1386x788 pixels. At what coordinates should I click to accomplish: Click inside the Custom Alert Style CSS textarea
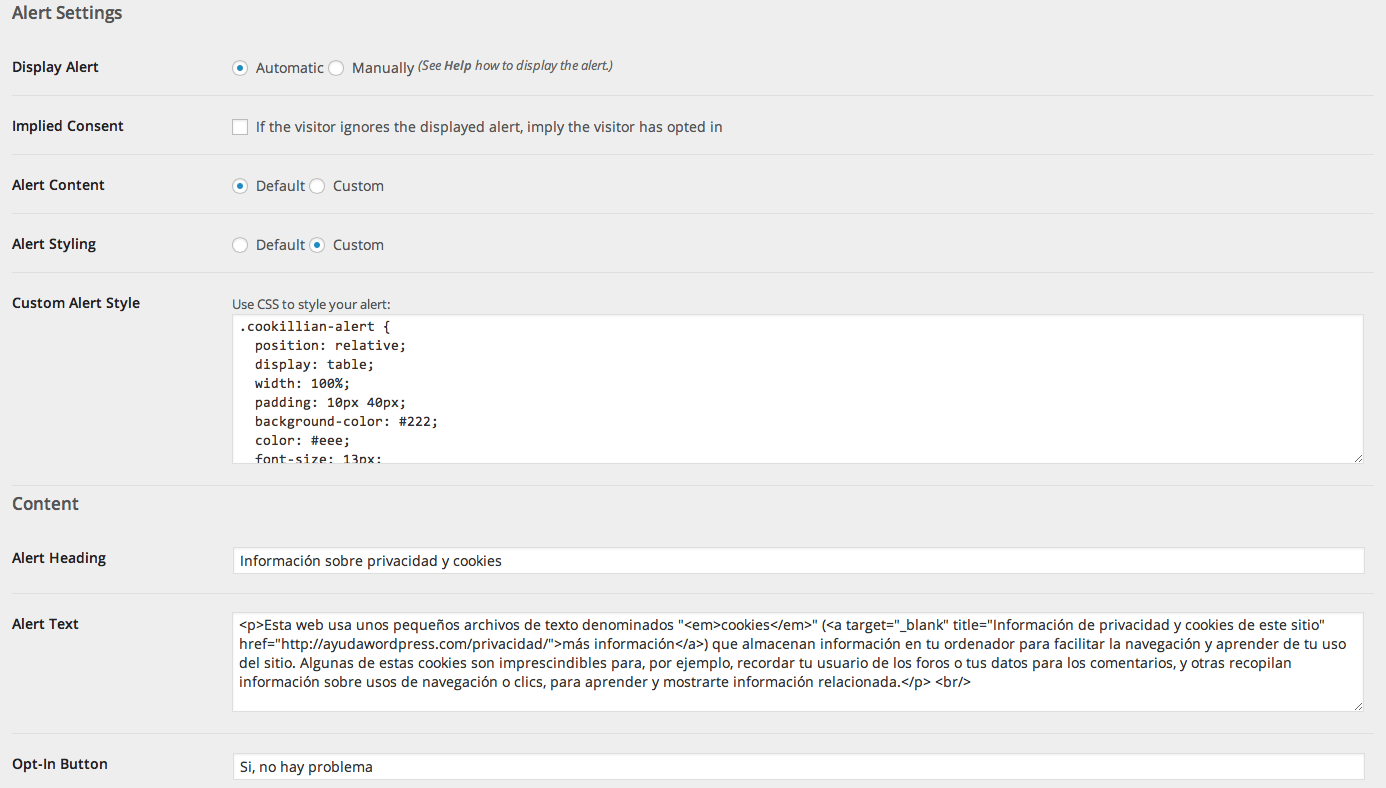797,388
